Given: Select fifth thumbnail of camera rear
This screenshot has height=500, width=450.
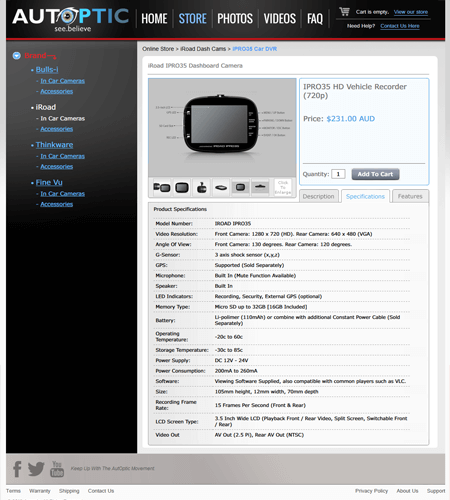Looking at the screenshot, I should 240,187.
